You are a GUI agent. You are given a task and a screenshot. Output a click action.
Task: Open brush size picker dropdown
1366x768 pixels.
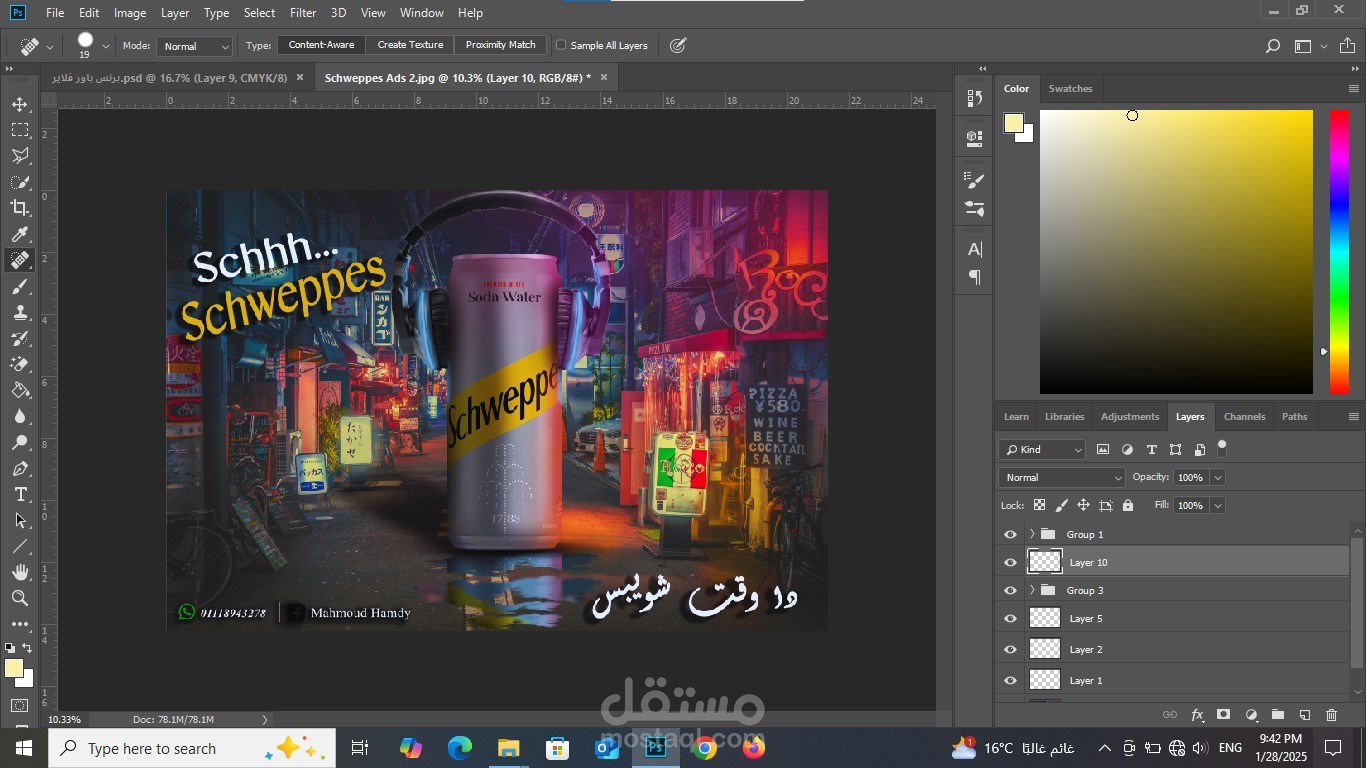[106, 46]
